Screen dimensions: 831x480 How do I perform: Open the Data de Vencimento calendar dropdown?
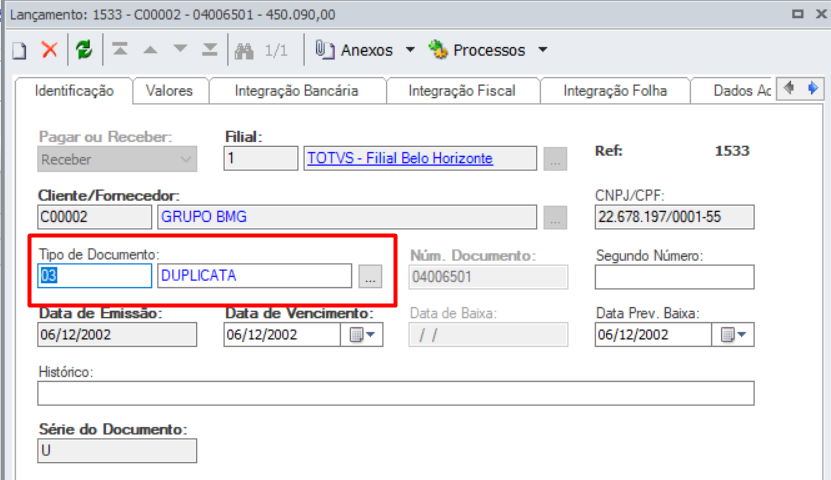[362, 335]
